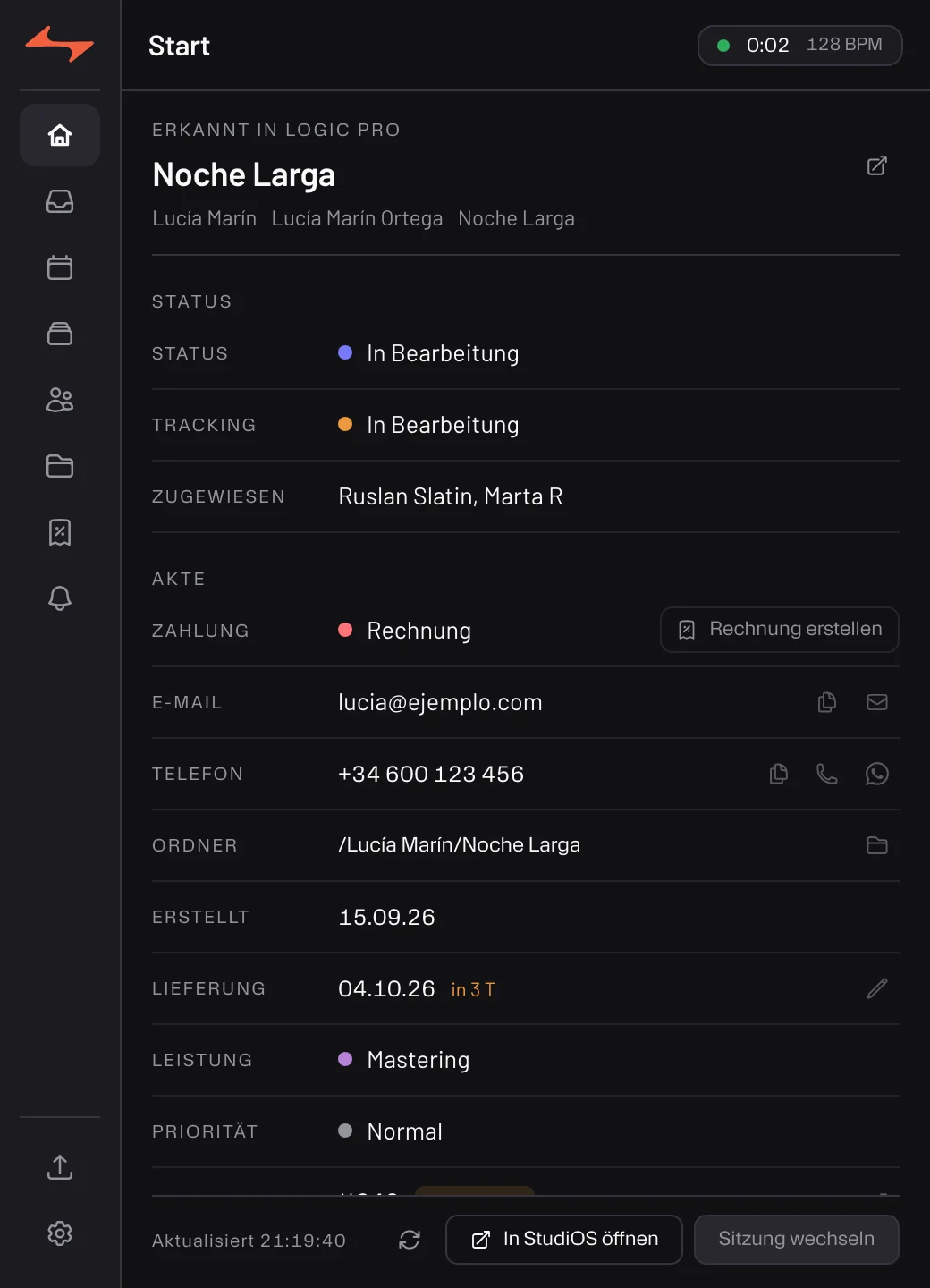Open the Calendar sidebar icon
Image resolution: width=930 pixels, height=1288 pixels.
point(60,267)
